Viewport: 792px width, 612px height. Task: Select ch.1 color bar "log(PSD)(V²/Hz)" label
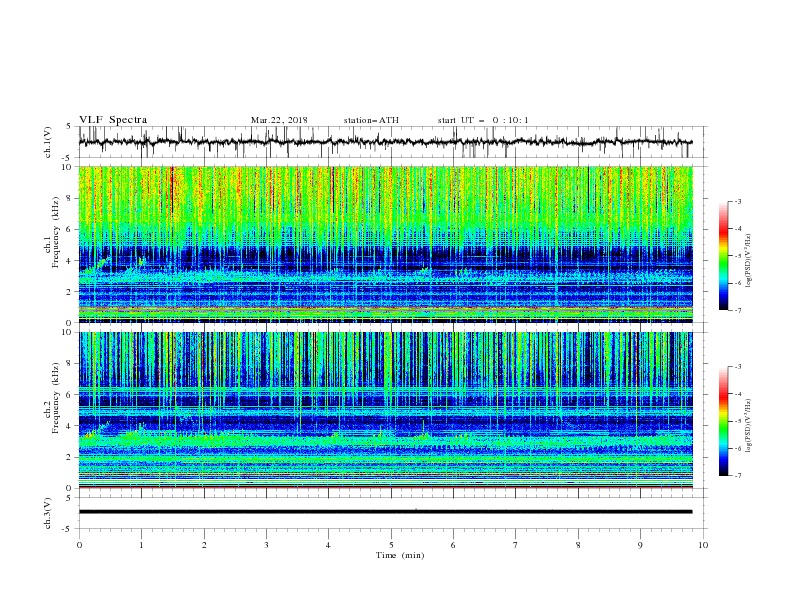(x=750, y=261)
